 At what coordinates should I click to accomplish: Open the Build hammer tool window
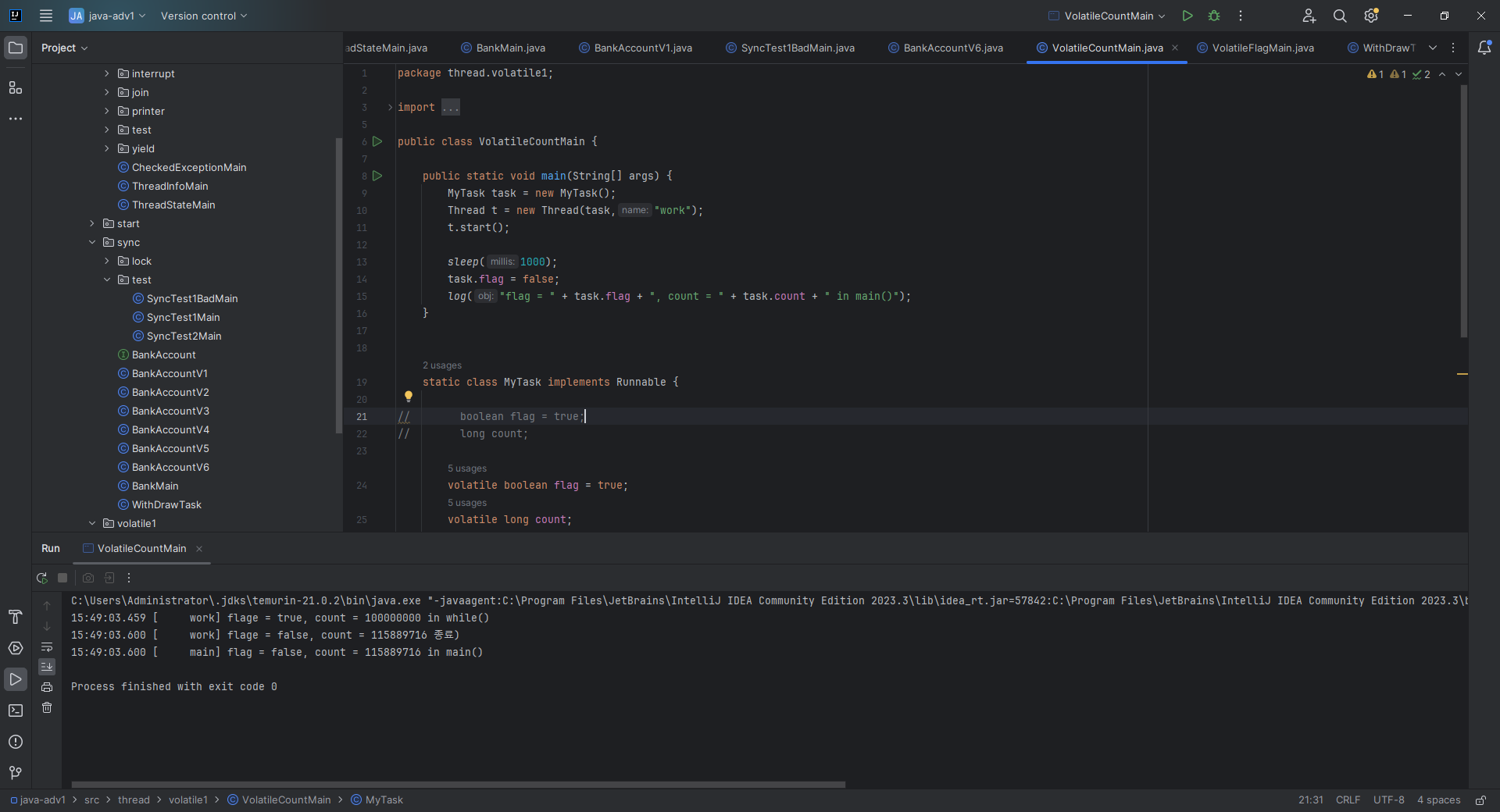(x=16, y=617)
